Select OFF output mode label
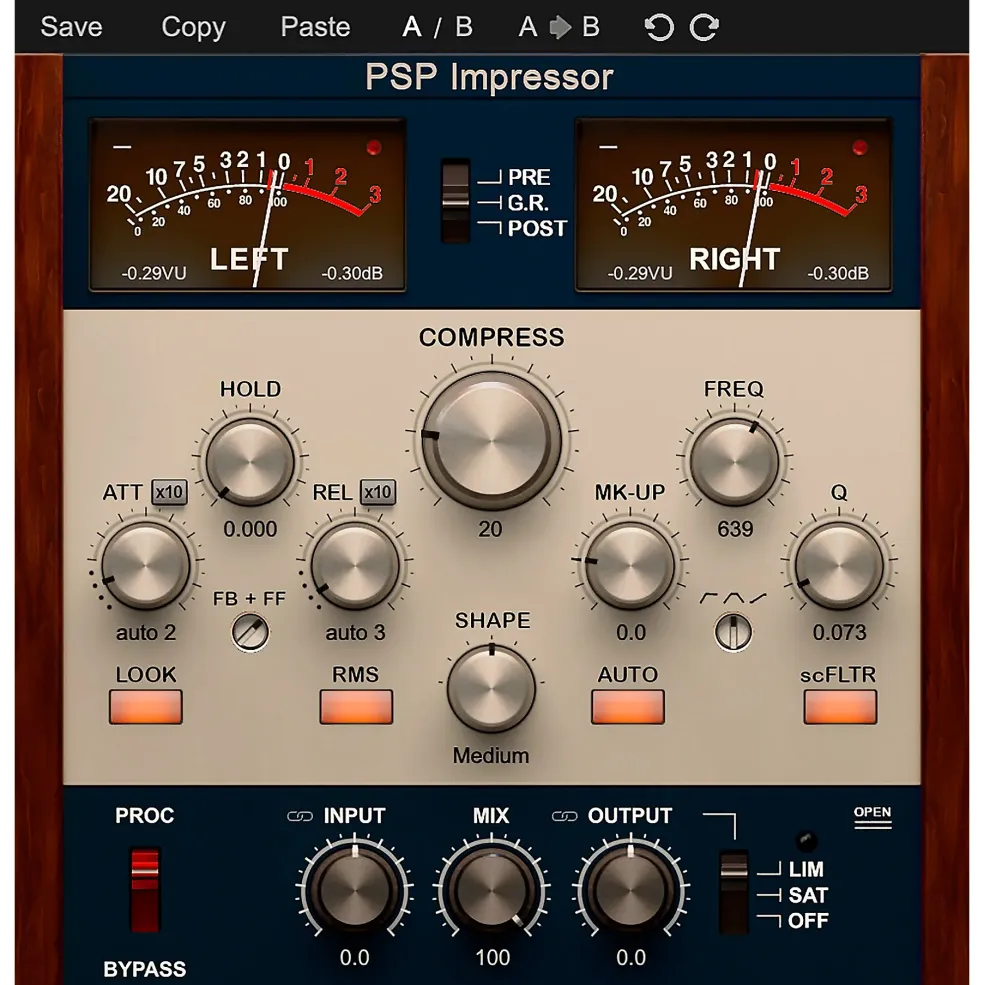 click(808, 921)
